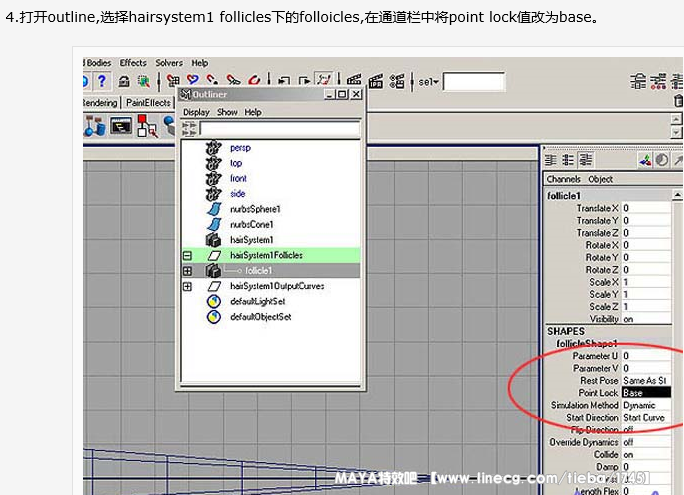Switch to the PaintEffects shelf tab
Image resolution: width=684 pixels, height=495 pixels.
[x=148, y=102]
